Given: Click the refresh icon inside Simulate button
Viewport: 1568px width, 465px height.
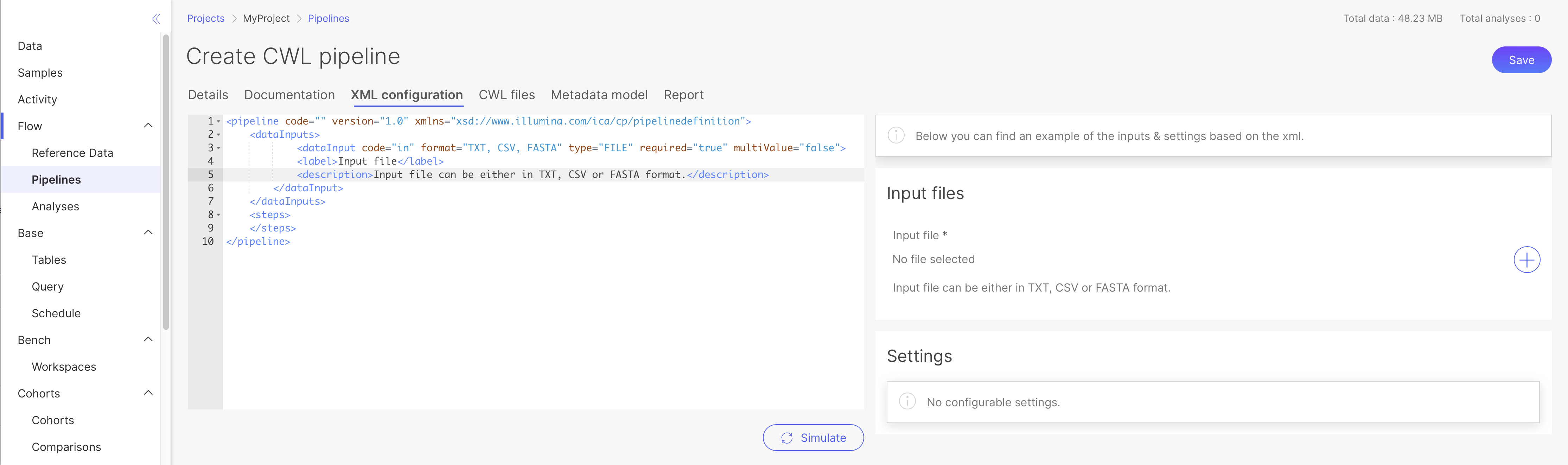Looking at the screenshot, I should click(x=786, y=438).
